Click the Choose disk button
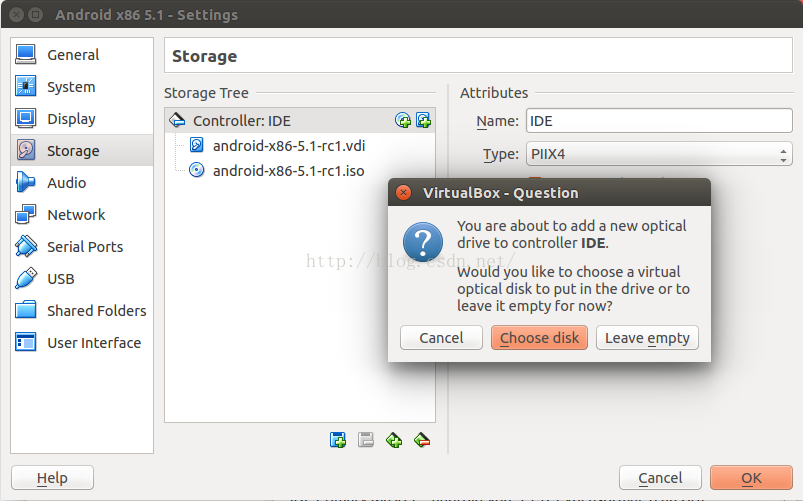 (539, 338)
